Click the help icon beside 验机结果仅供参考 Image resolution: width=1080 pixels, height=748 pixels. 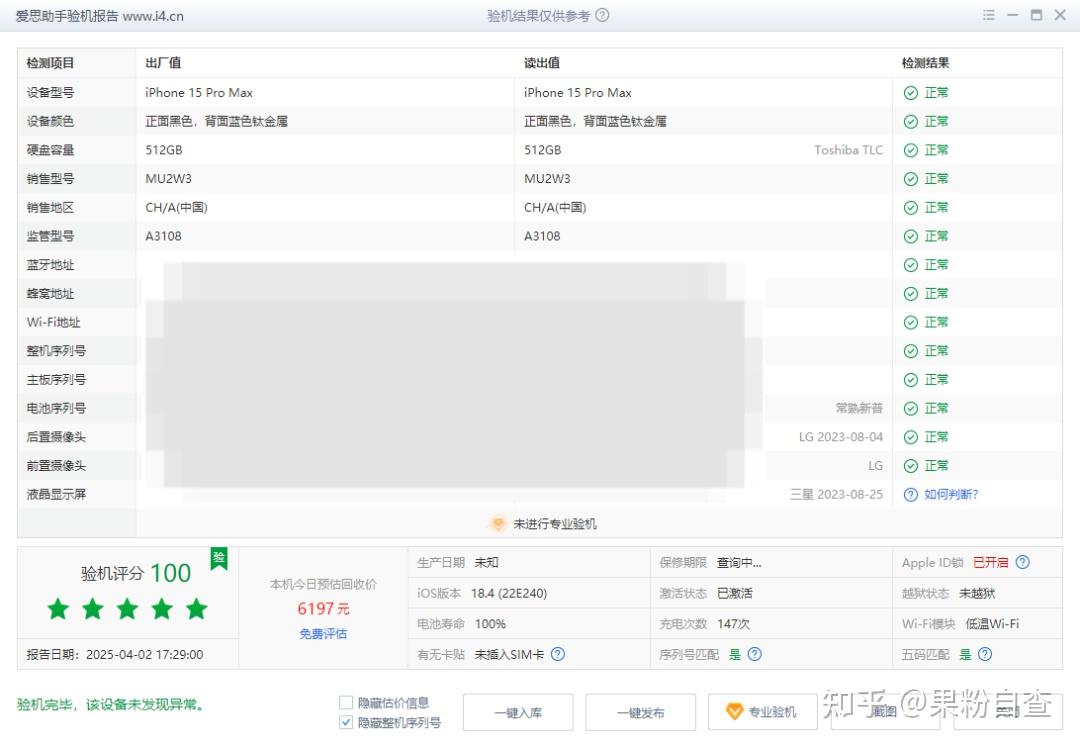point(602,15)
